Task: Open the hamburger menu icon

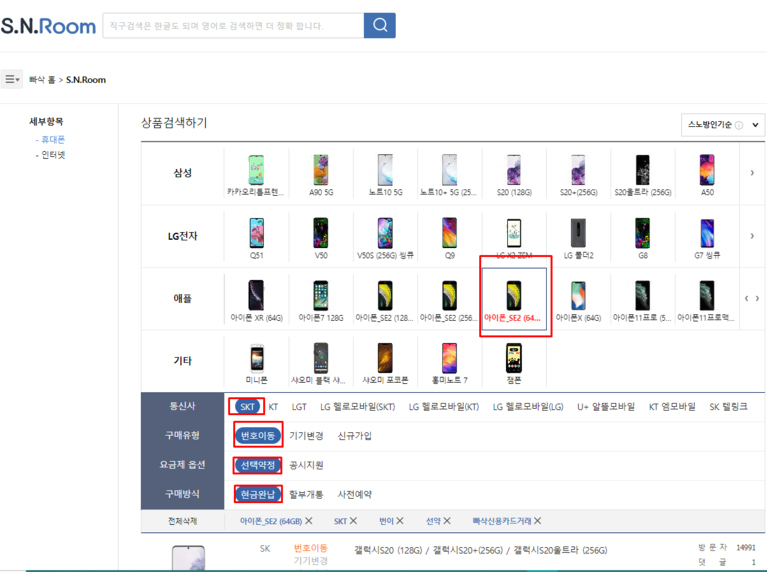Action: click(x=12, y=79)
